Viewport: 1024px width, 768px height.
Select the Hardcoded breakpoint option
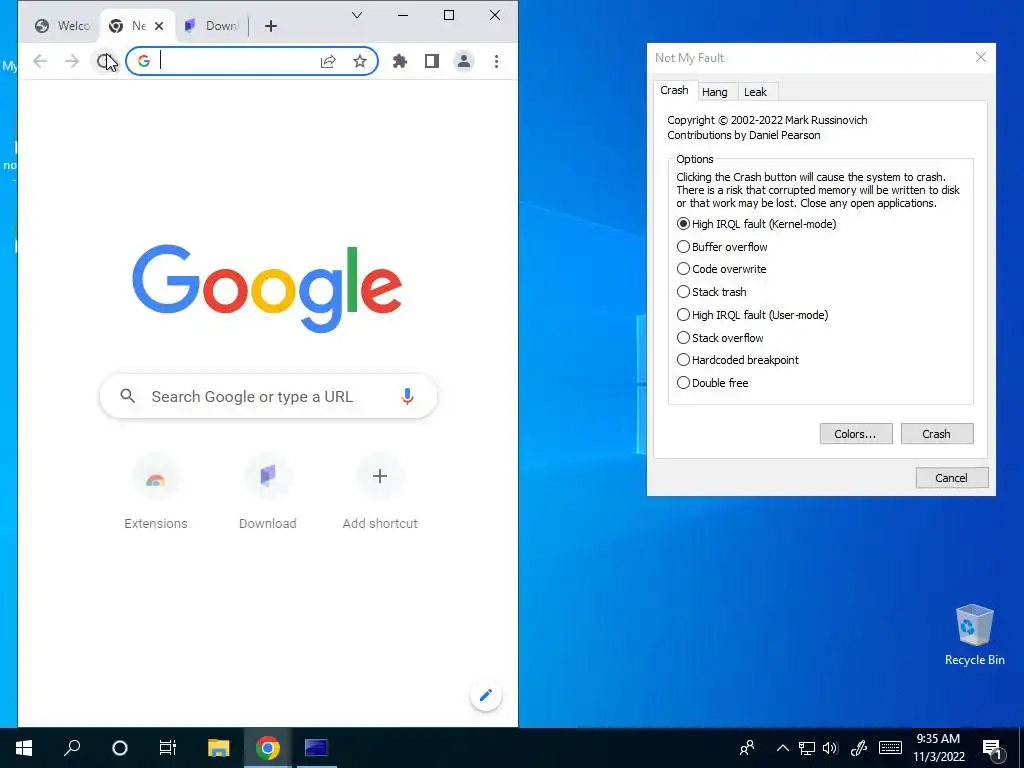tap(738, 360)
